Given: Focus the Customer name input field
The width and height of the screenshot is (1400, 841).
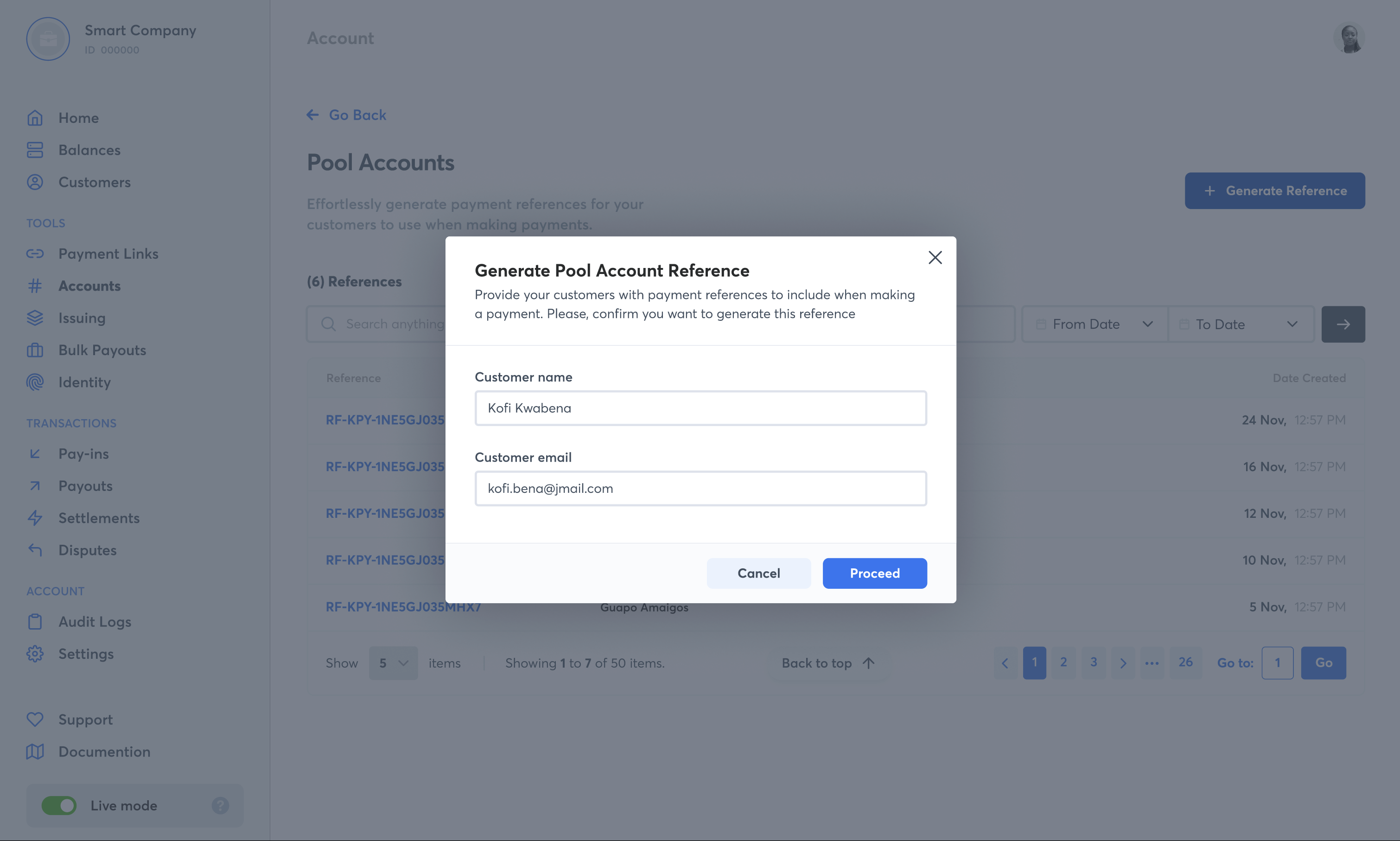Looking at the screenshot, I should (x=700, y=408).
